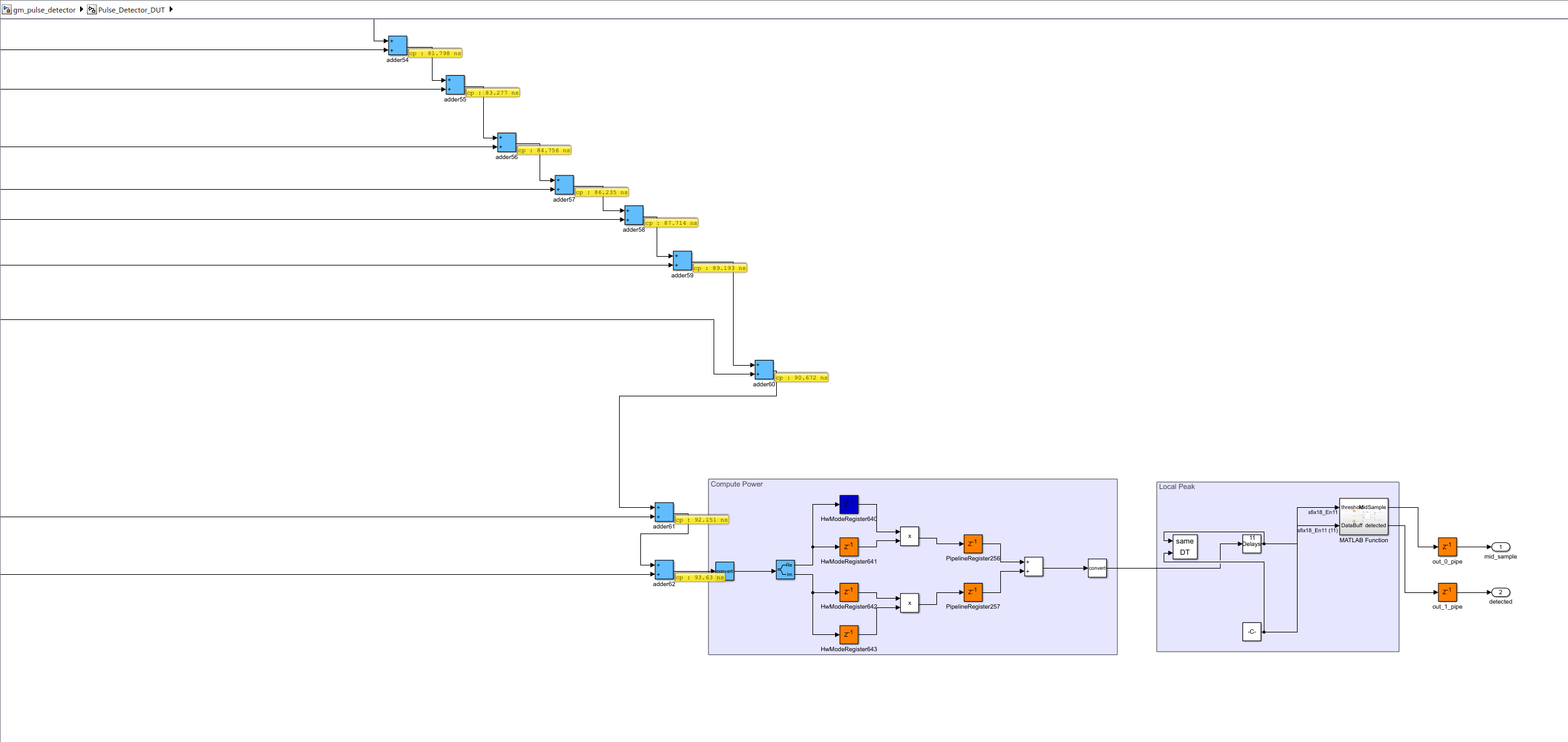Click the upper product block in Compute Power
This screenshot has width=1568, height=742.
click(x=909, y=537)
